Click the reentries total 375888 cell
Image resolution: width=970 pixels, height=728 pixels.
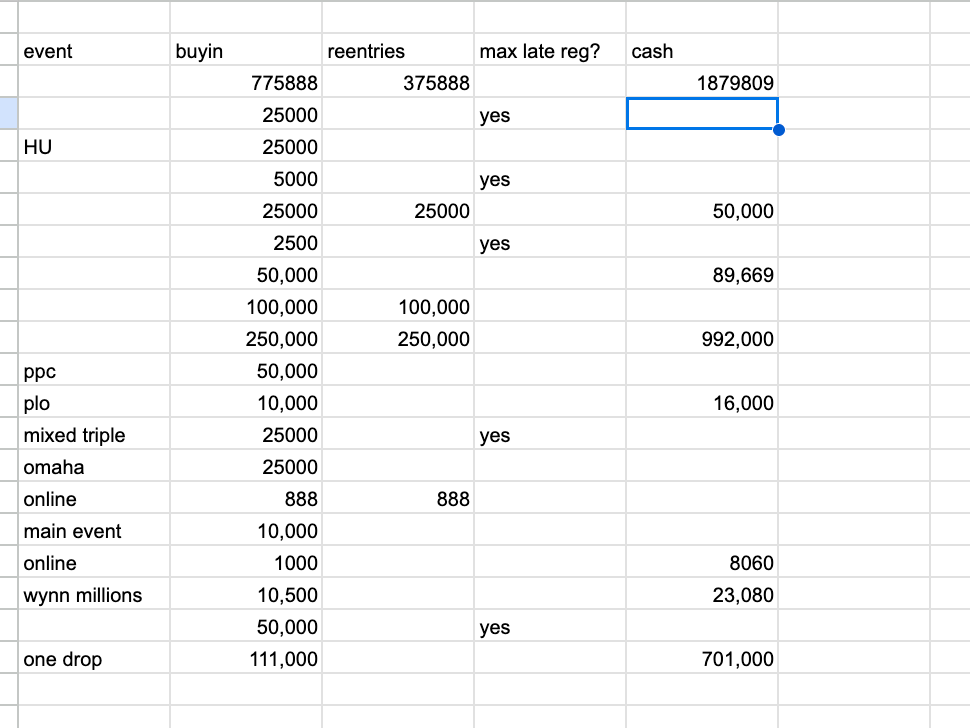pyautogui.click(x=398, y=82)
